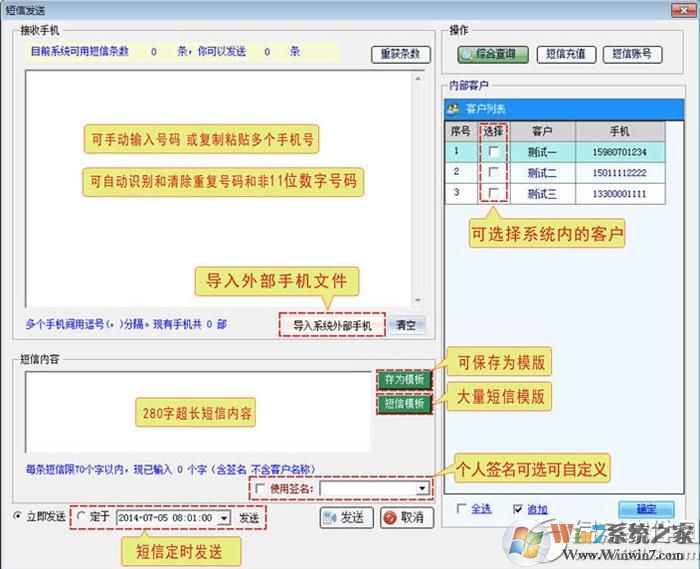This screenshot has width=700, height=569.
Task: Click the 确定 confirm button
Action: coord(646,509)
